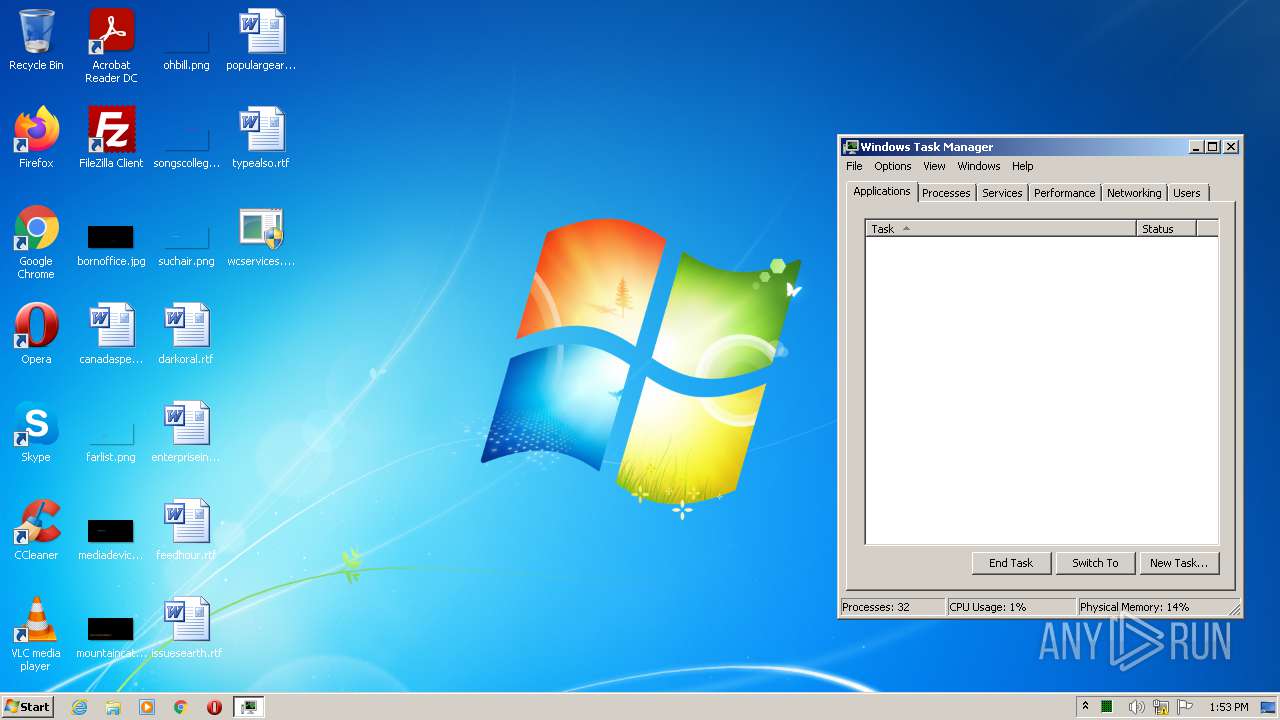This screenshot has width=1280, height=720.
Task: Select the darkoral.rtf document
Action: 186,334
